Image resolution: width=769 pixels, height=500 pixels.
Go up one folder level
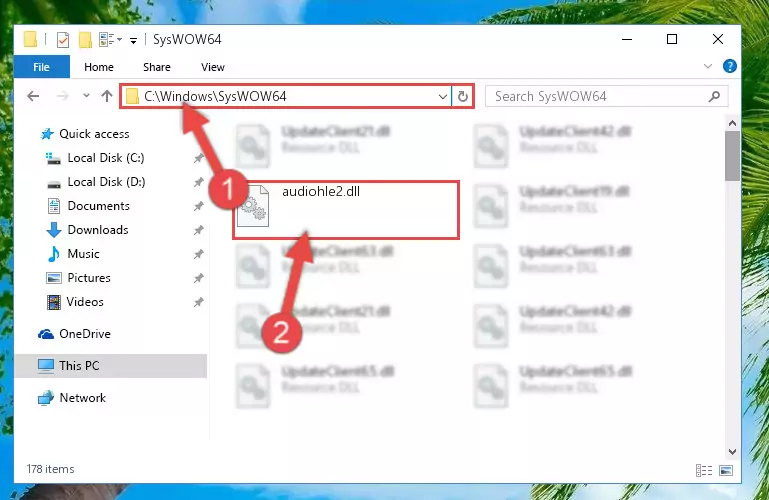coord(106,96)
